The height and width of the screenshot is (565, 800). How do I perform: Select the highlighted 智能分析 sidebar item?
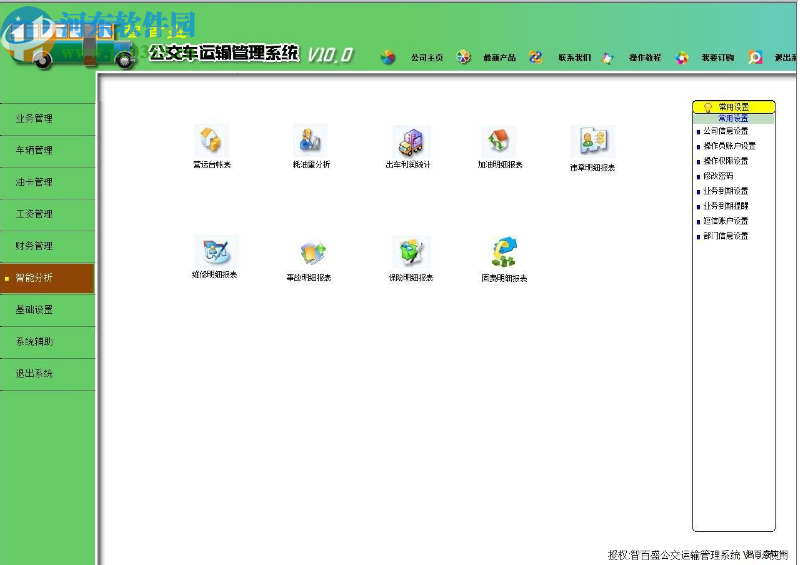47,278
